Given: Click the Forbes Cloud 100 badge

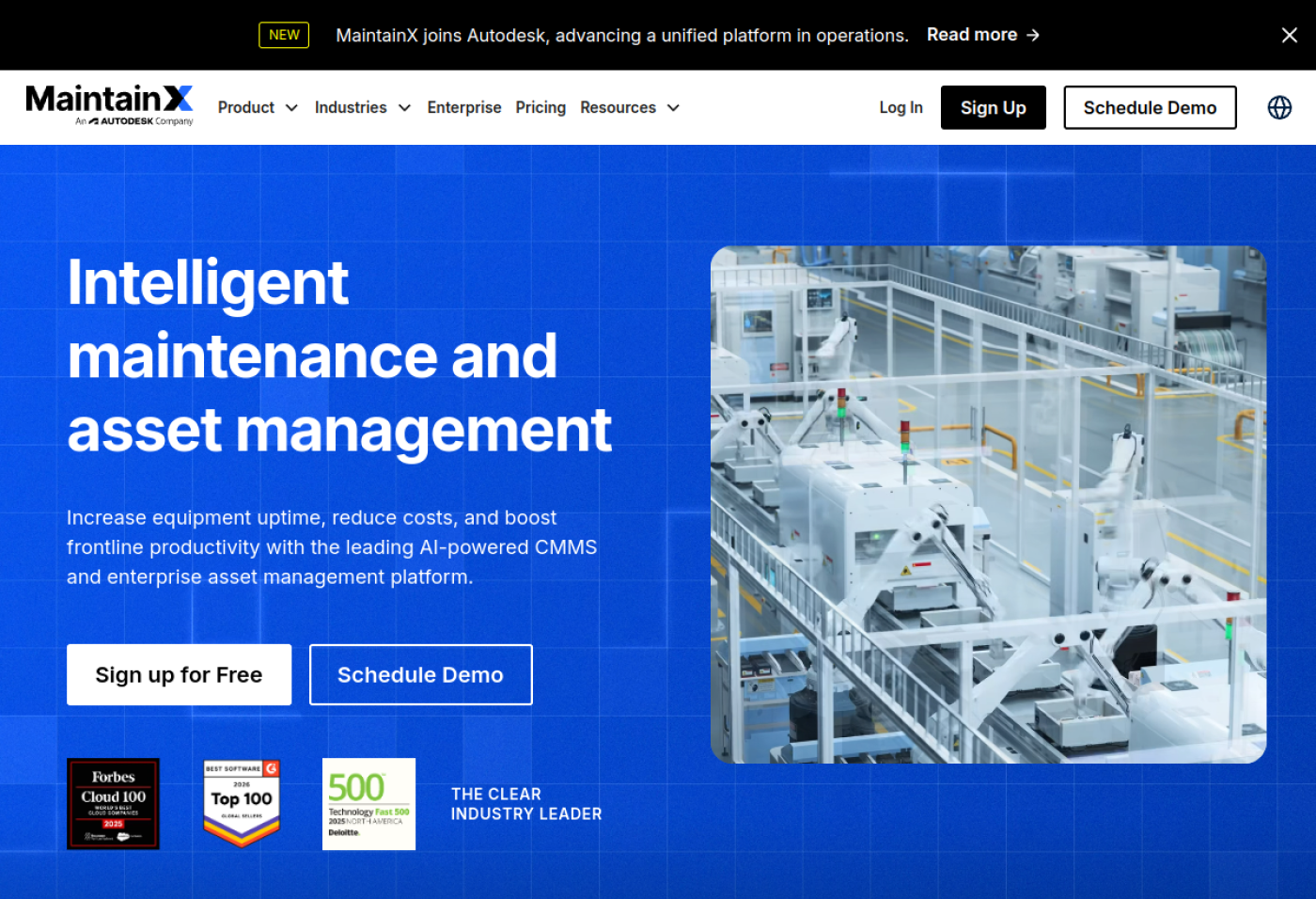Looking at the screenshot, I should pos(114,804).
